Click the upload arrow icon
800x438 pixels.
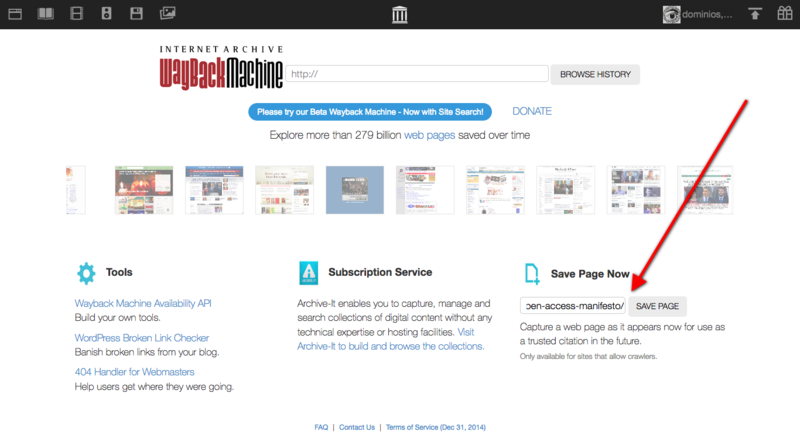click(755, 14)
